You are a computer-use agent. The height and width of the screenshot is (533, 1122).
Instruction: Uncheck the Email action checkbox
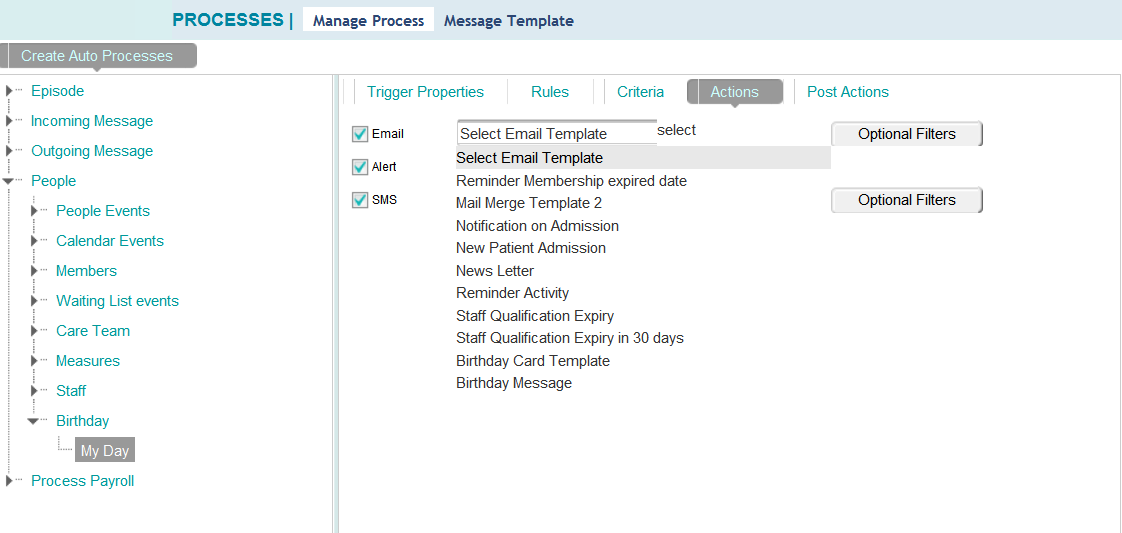click(360, 134)
